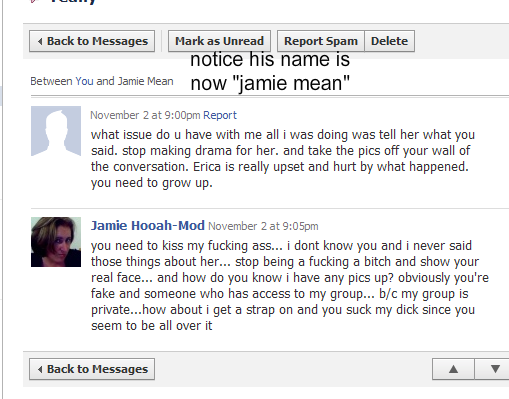Click the blank silhouette avatar of the first message
Screen dimensions: 509x399
click(56, 131)
